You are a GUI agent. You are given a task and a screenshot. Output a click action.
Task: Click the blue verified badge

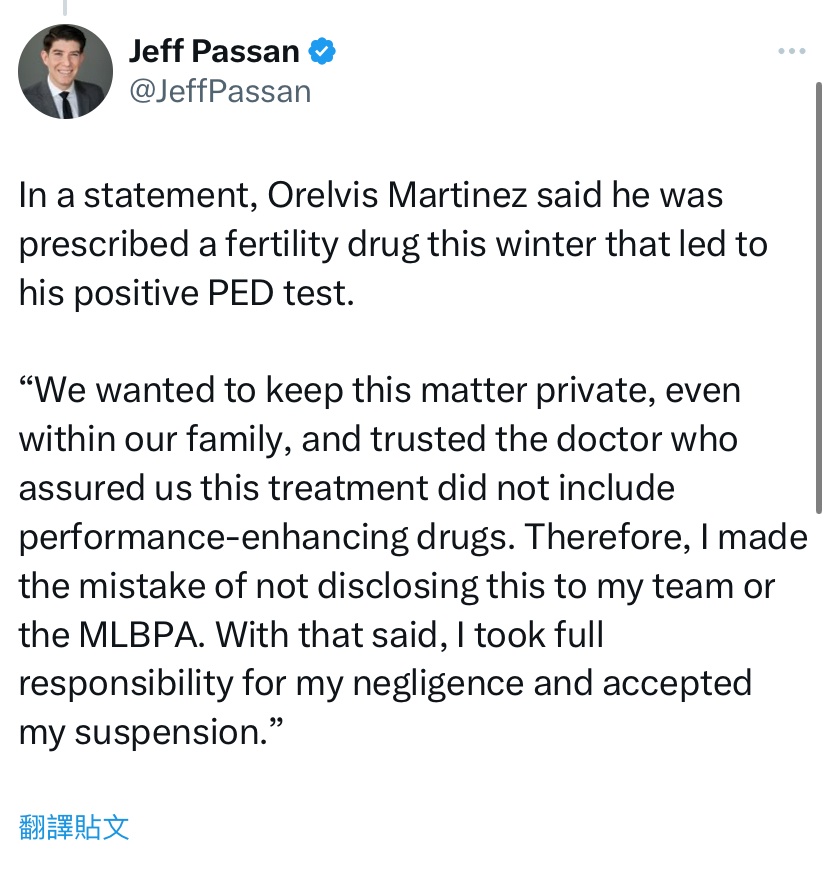pyautogui.click(x=321, y=51)
